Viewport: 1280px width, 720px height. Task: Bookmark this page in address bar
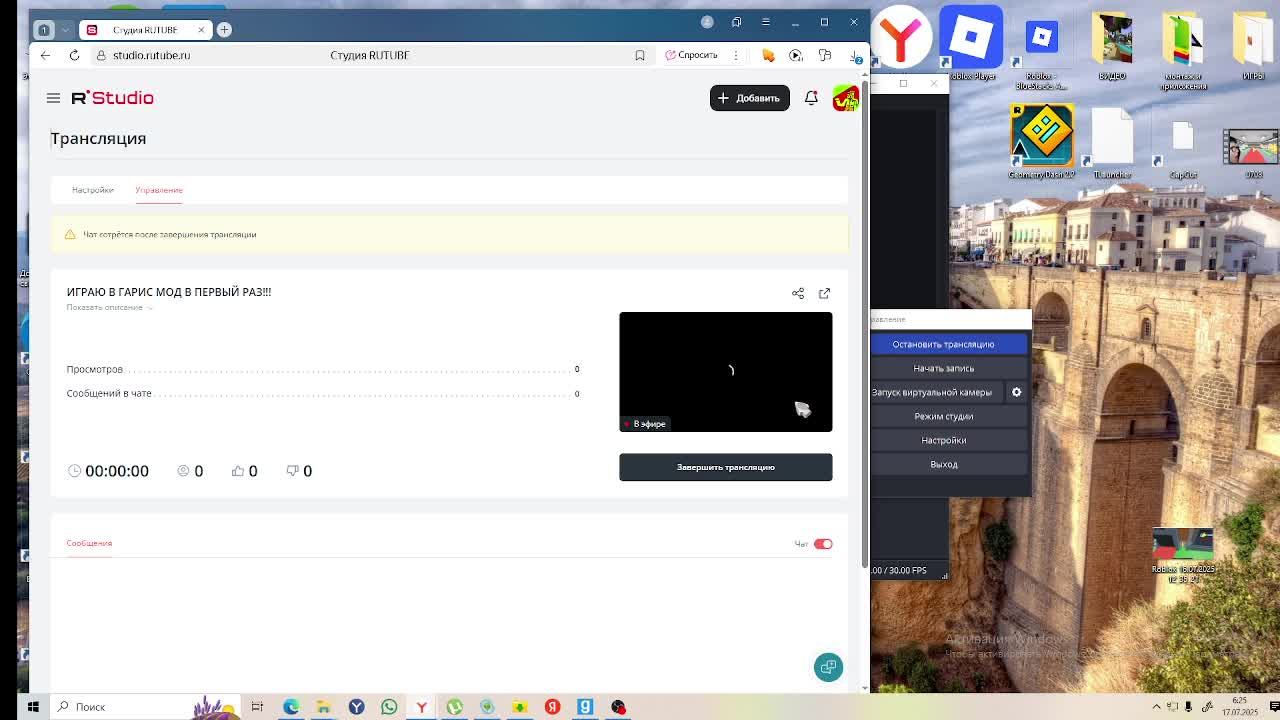tap(640, 55)
